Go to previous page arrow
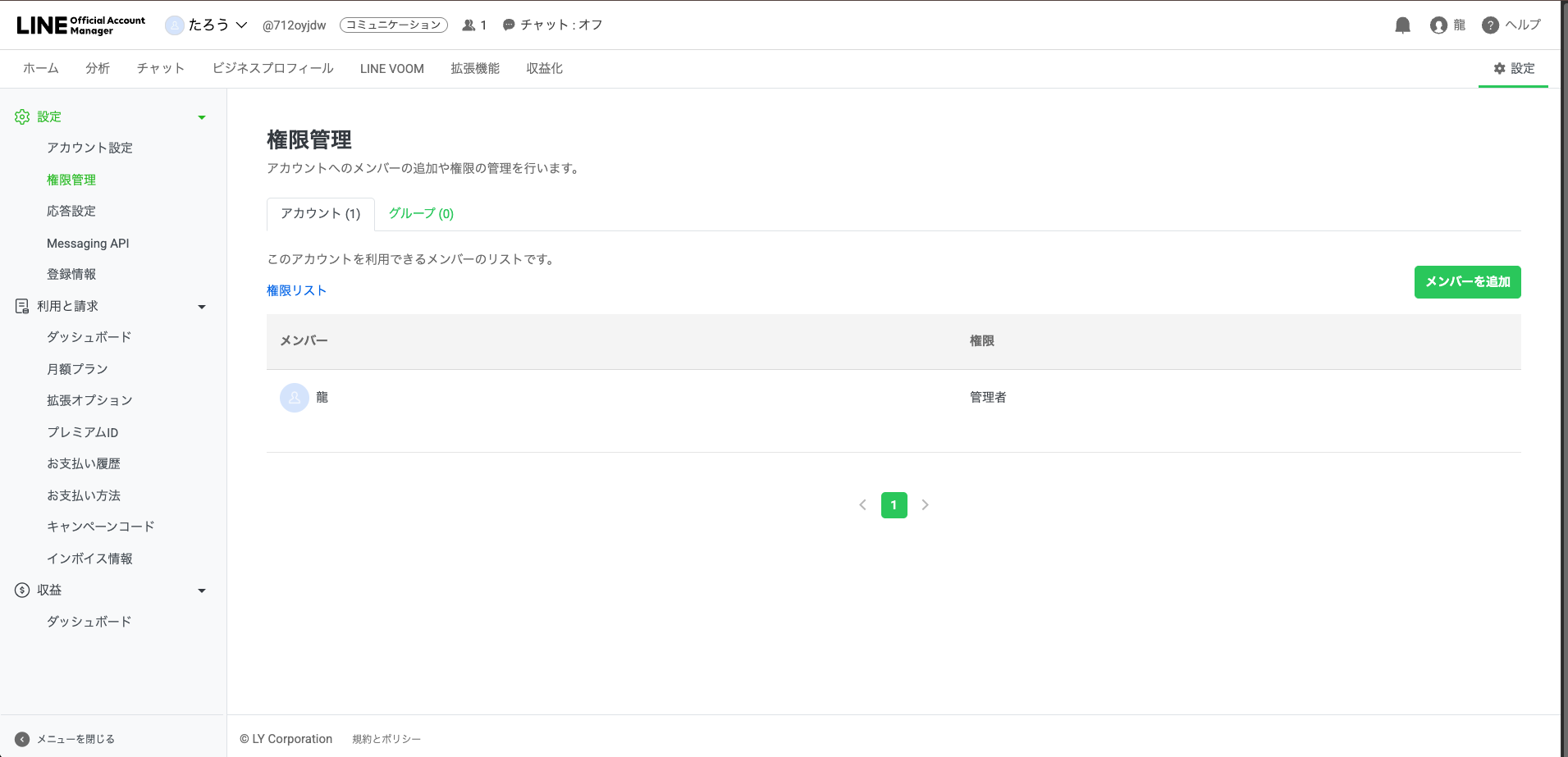Viewport: 1568px width, 757px height. (862, 505)
